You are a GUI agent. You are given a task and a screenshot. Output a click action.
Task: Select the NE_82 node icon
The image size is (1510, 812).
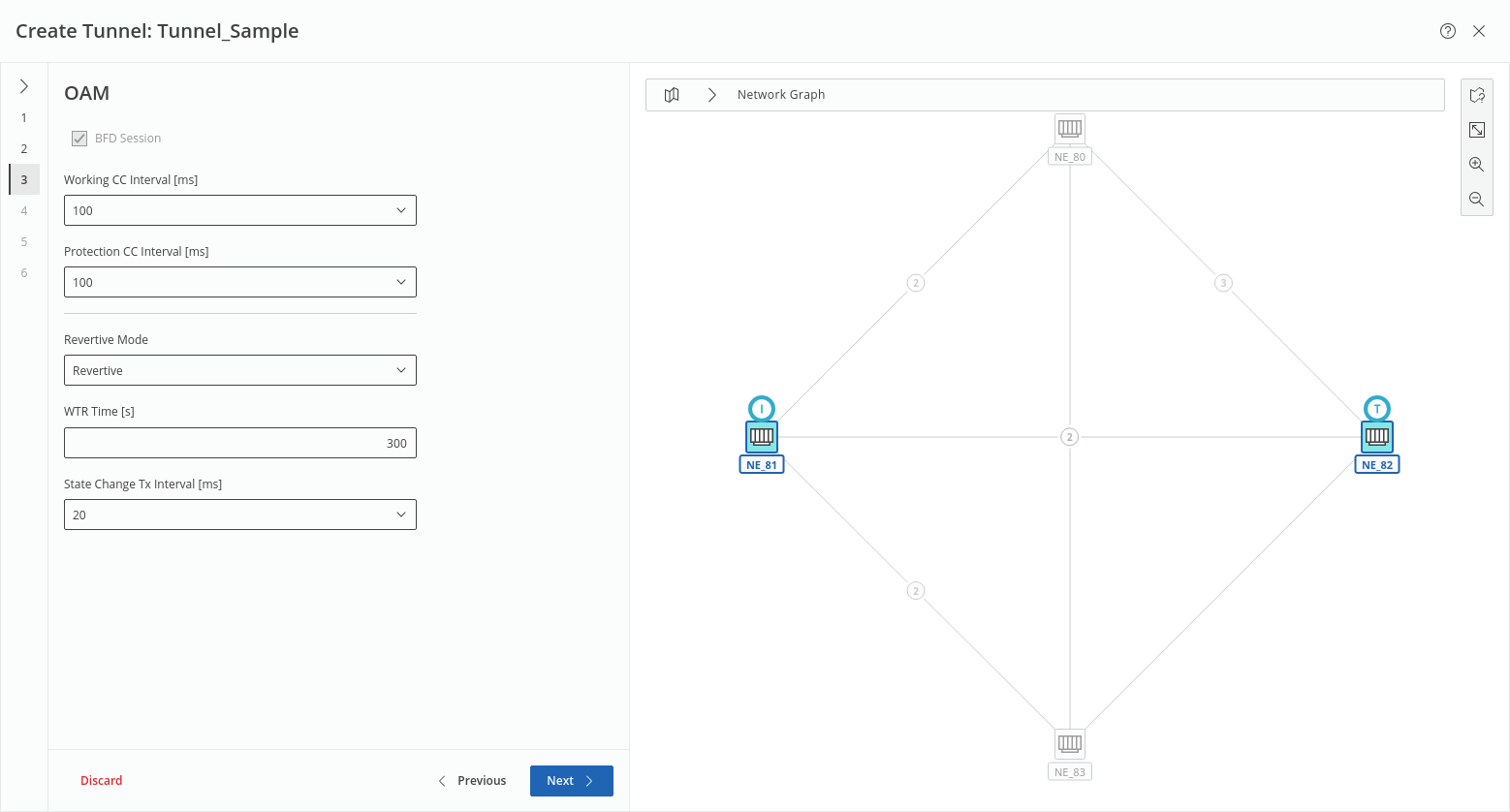tap(1377, 437)
